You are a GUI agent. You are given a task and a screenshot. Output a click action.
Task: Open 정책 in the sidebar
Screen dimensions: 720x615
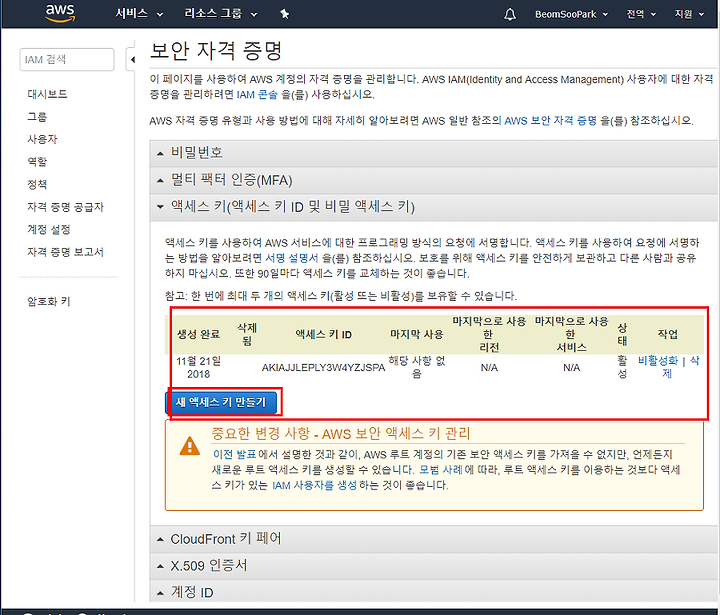coord(37,184)
